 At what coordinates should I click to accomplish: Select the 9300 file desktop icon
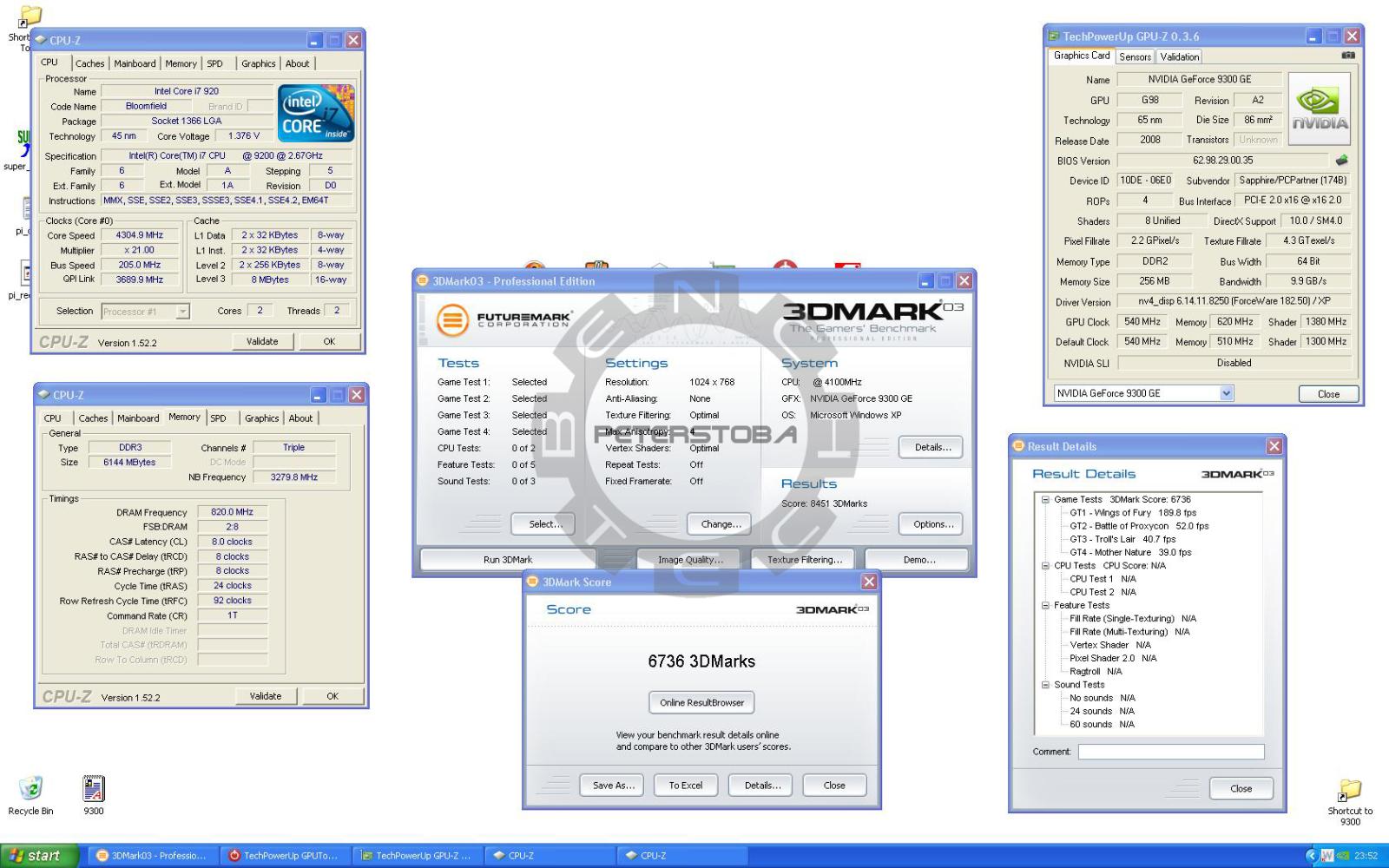point(93,794)
